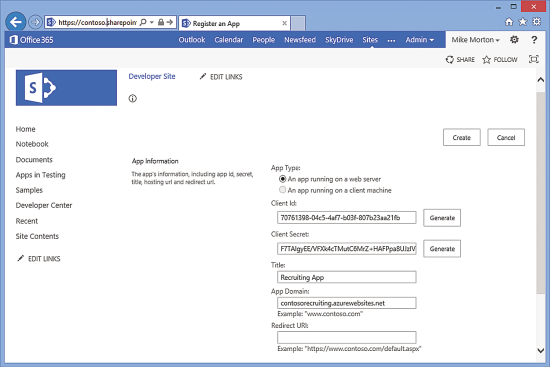Screen dimensions: 550x367
Task: Click the pencil icon beside sidebar EDIT LINKS
Action: pyautogui.click(x=20, y=258)
